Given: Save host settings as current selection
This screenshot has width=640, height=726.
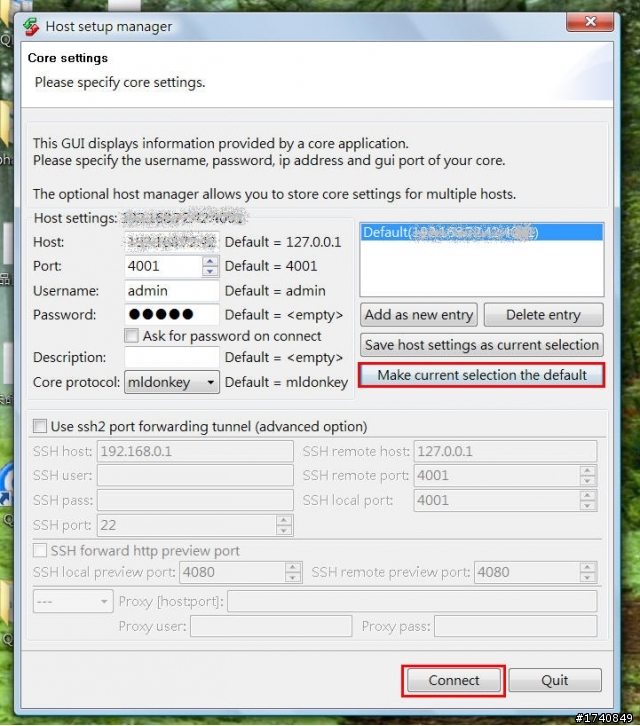Looking at the screenshot, I should point(482,345).
